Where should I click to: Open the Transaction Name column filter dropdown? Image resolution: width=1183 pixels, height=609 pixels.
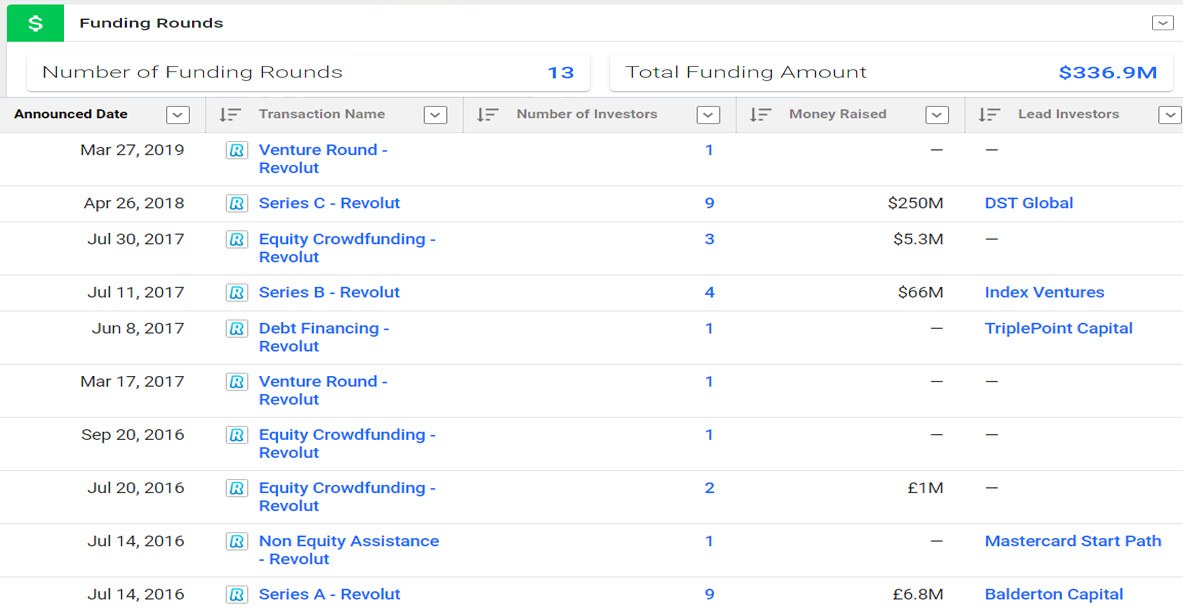pos(435,114)
